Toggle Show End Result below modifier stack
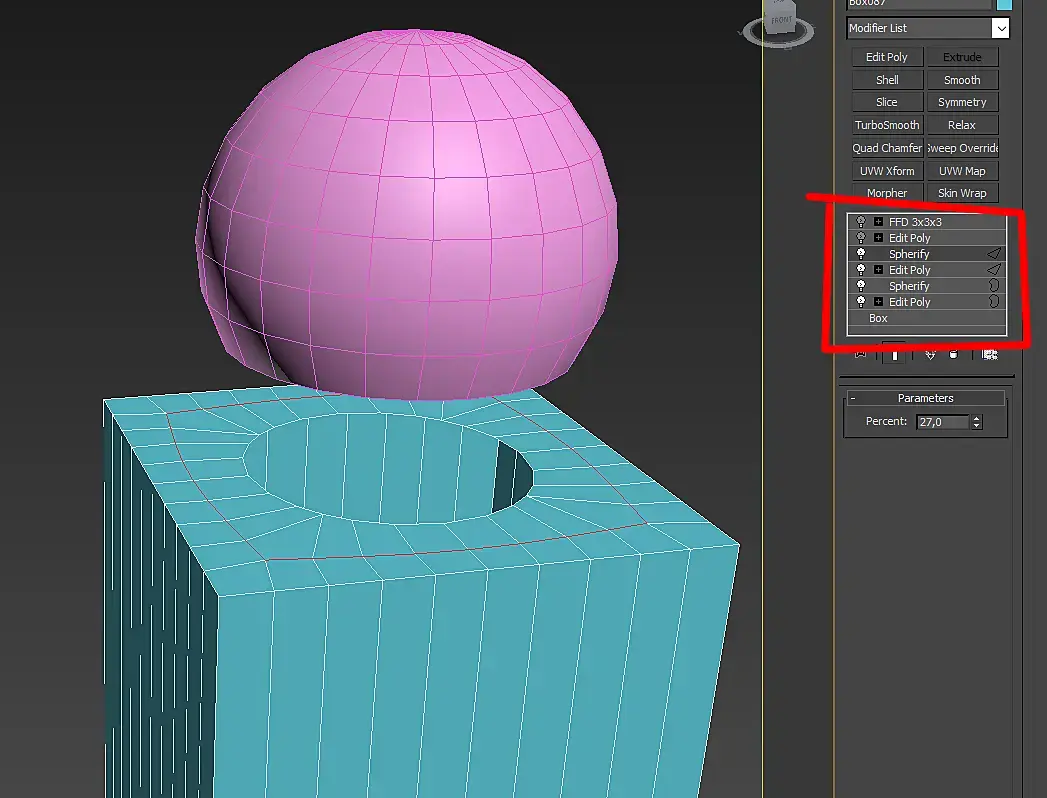Screen dimensions: 1047x798 coord(895,354)
